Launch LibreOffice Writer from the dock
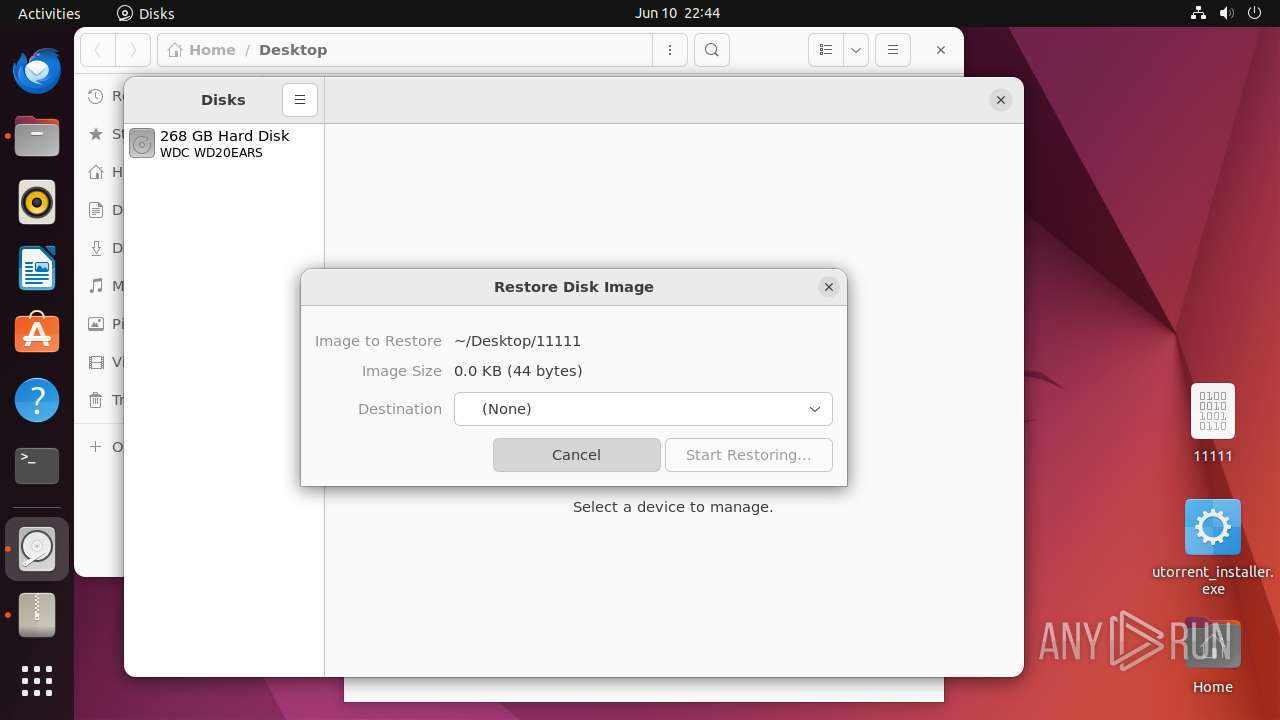The width and height of the screenshot is (1280, 720). [x=37, y=269]
